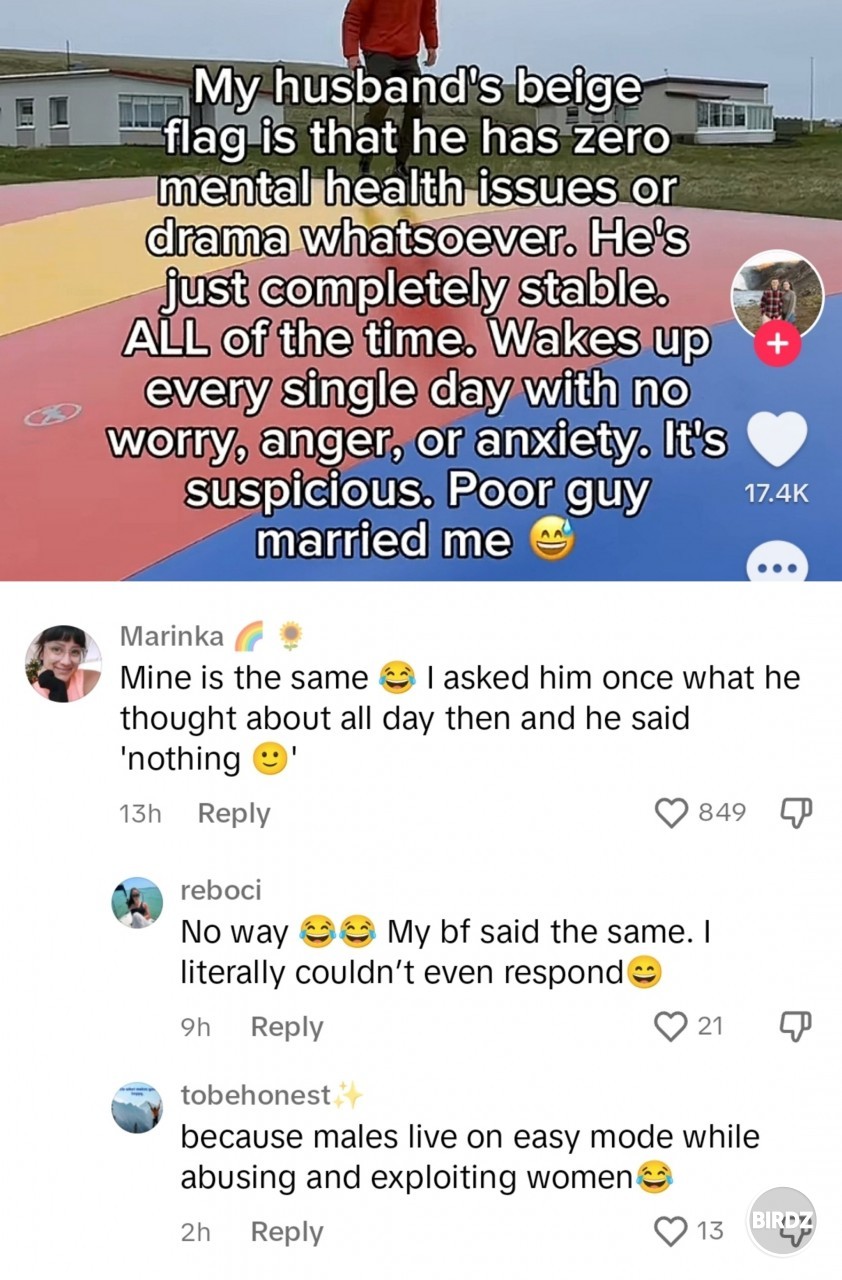Open reboci's profile avatar
This screenshot has height=1280, width=842.
coord(136,902)
